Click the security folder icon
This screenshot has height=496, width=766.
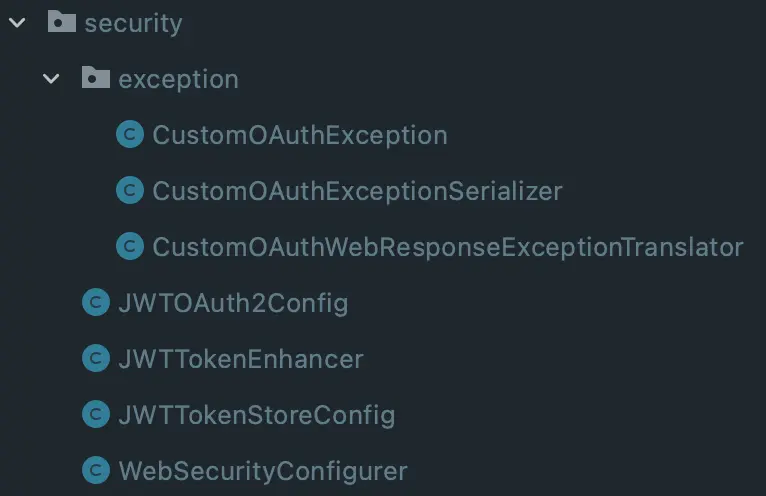(x=62, y=22)
